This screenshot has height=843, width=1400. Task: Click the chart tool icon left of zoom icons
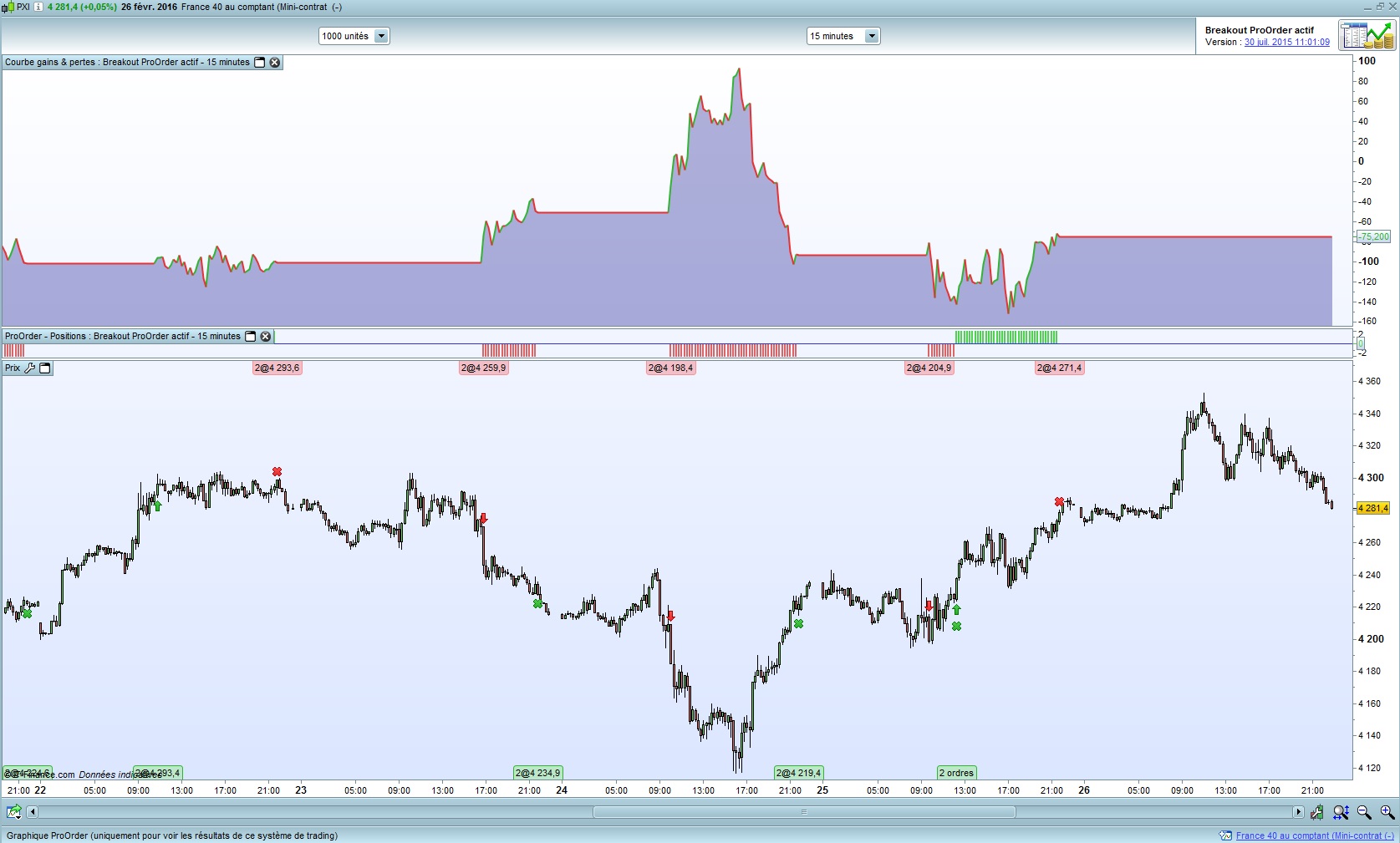[1317, 811]
